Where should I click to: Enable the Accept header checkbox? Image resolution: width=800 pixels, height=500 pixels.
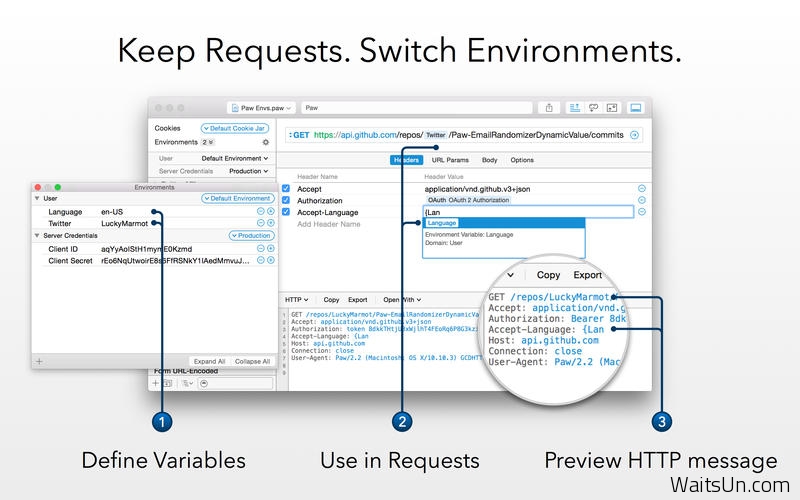[286, 189]
